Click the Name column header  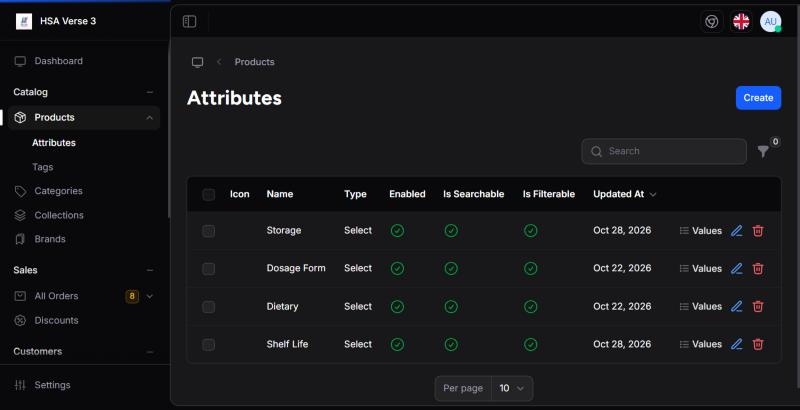point(280,194)
